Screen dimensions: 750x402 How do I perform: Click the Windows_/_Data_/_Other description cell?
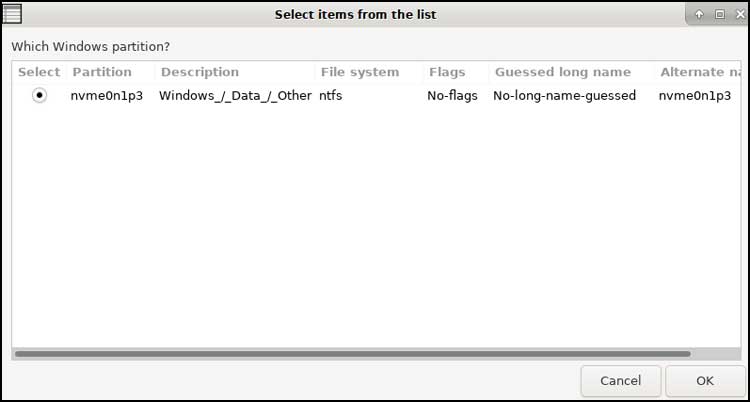tap(235, 96)
